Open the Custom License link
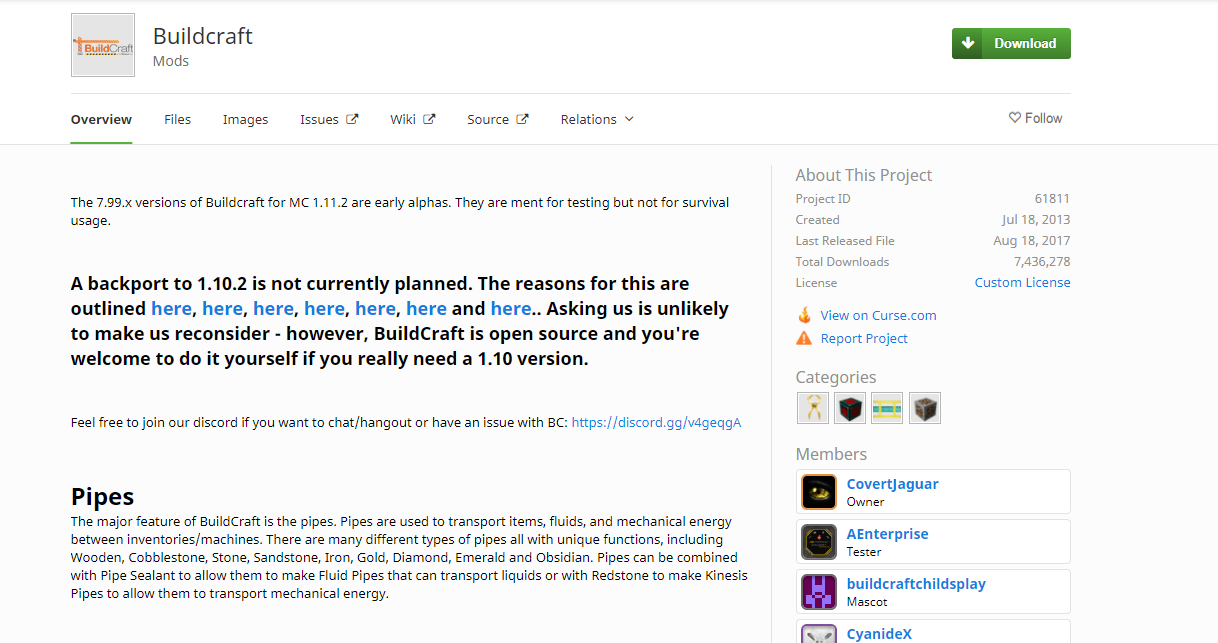Viewport: 1218px width, 643px height. [x=1022, y=283]
